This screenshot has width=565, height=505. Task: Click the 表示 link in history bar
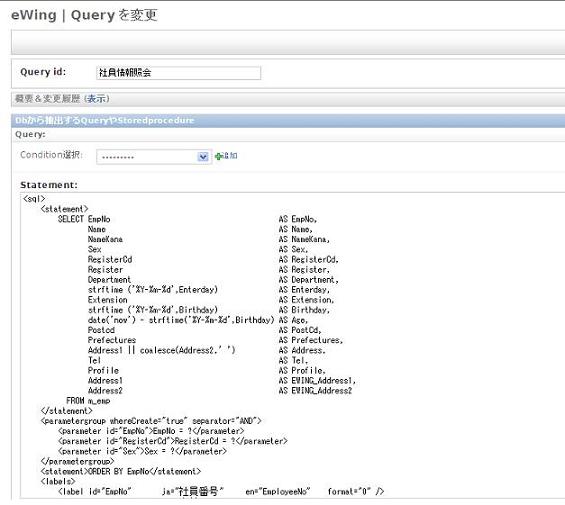point(97,99)
